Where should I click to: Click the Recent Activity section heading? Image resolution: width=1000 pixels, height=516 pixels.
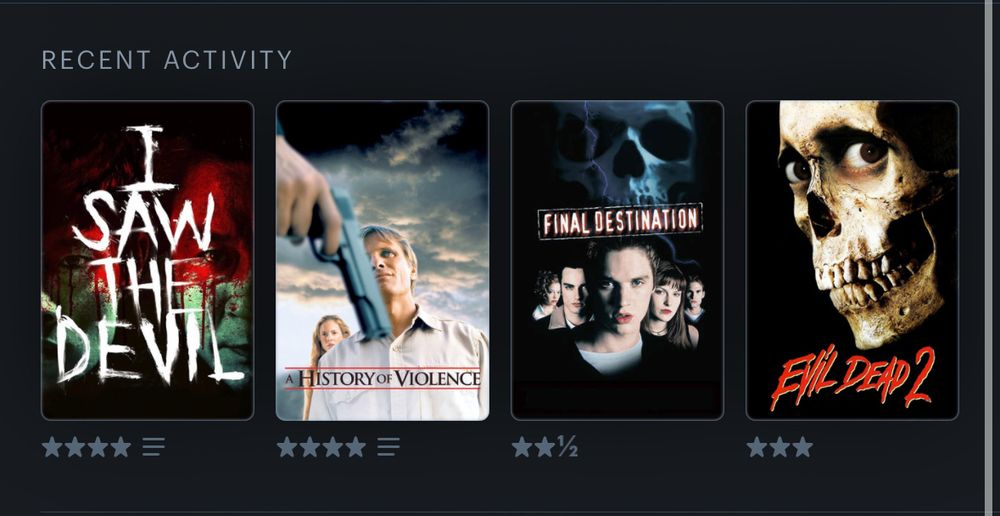click(x=166, y=60)
